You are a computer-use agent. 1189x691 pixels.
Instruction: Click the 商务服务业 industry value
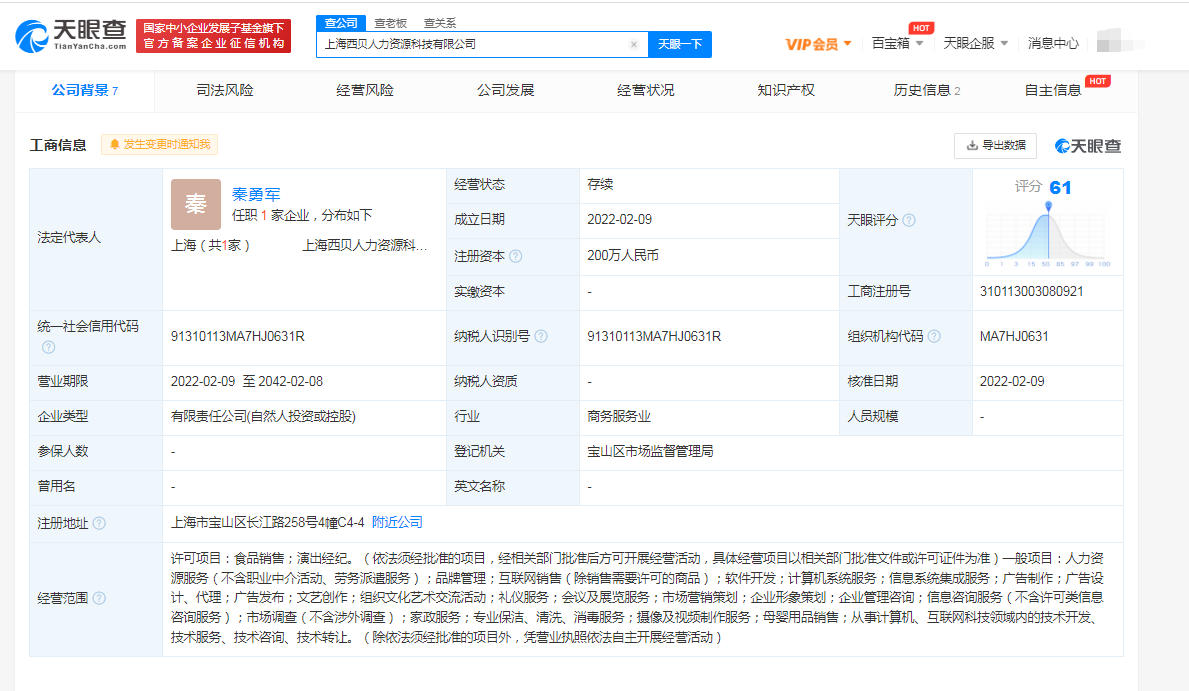pyautogui.click(x=619, y=416)
